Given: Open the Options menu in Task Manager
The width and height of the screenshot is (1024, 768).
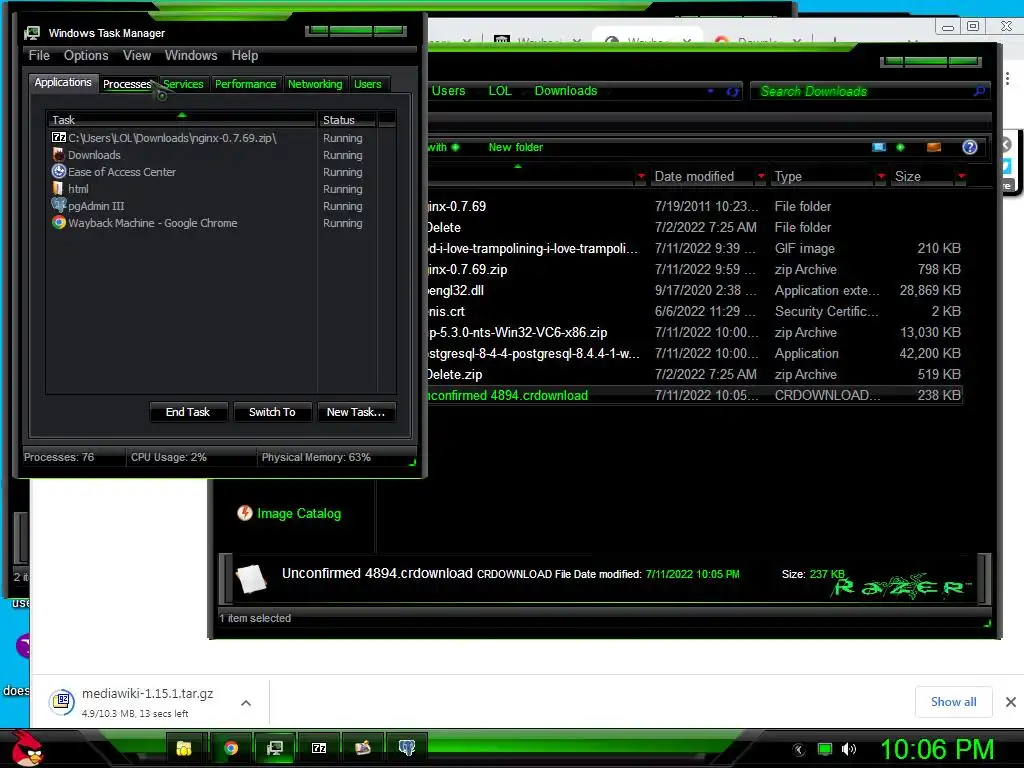Looking at the screenshot, I should click(x=86, y=56).
